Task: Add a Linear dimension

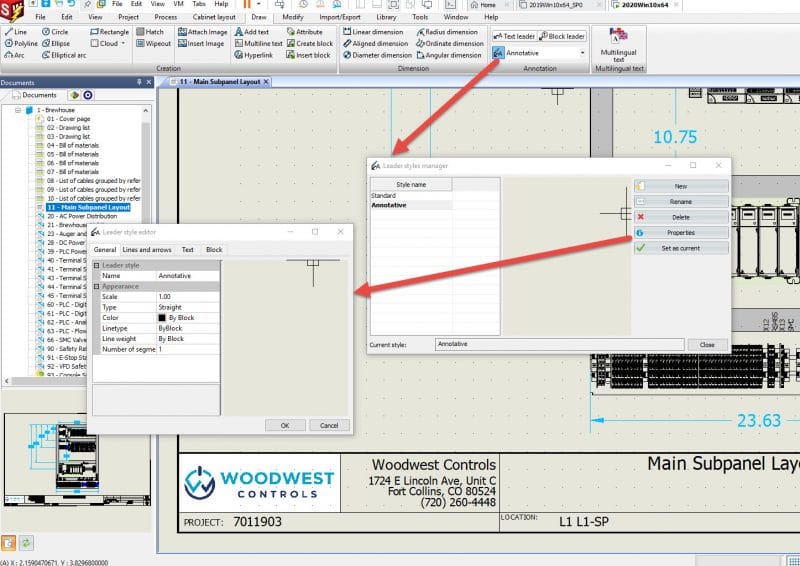Action: point(373,32)
